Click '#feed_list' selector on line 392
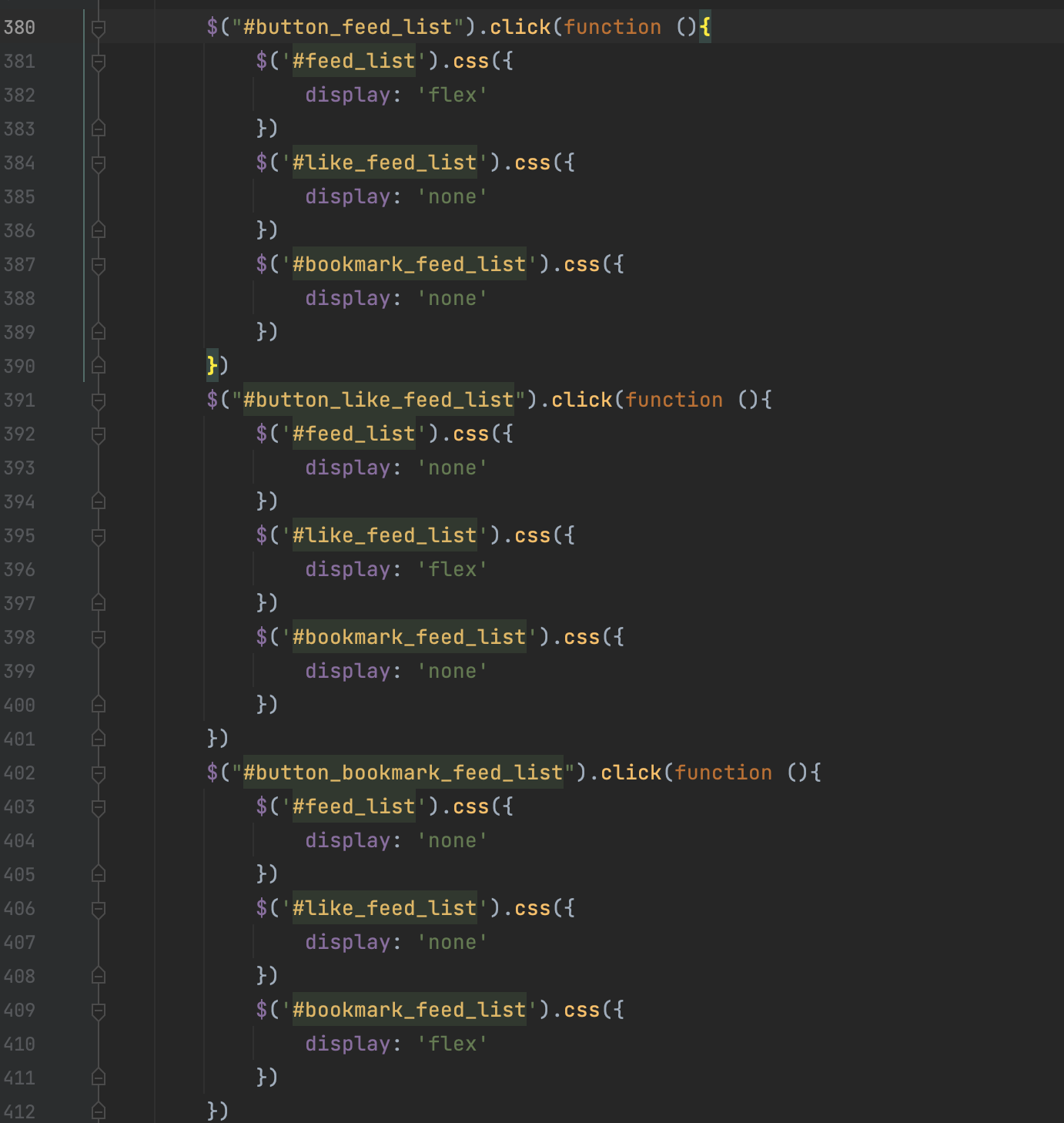Viewport: 1064px width, 1123px height. (x=354, y=434)
